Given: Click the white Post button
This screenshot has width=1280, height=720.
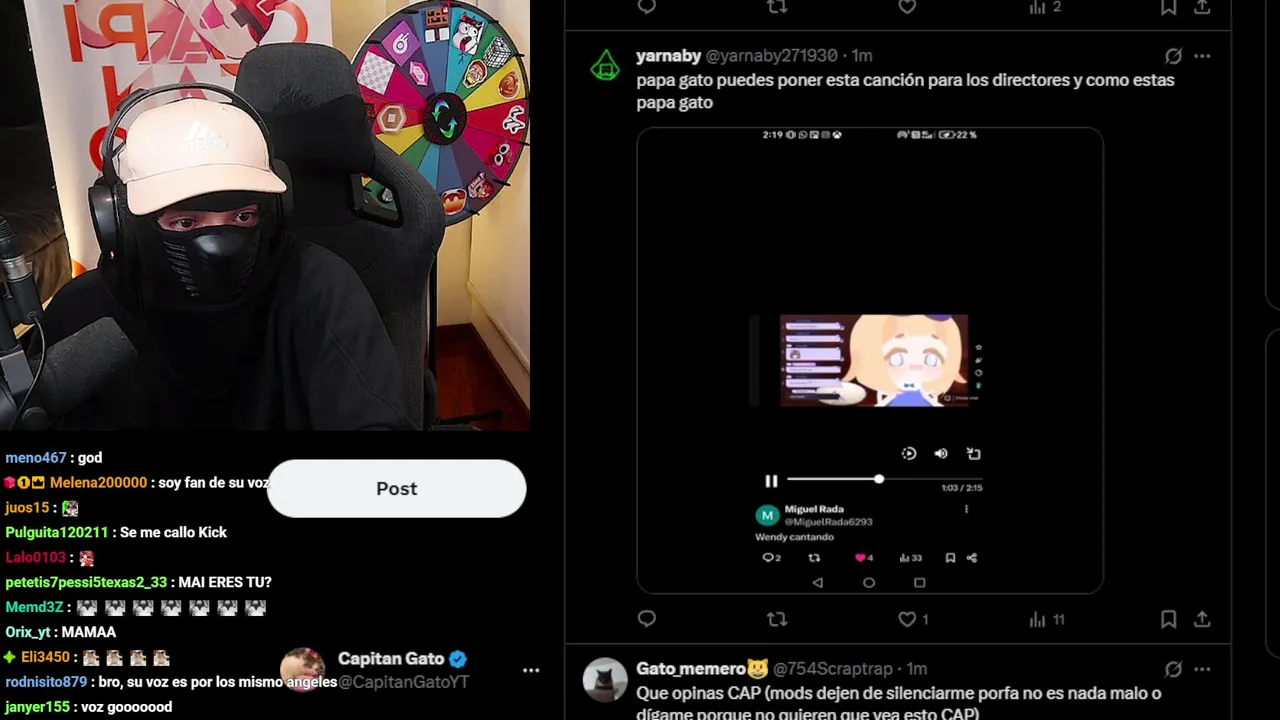Looking at the screenshot, I should [x=397, y=489].
